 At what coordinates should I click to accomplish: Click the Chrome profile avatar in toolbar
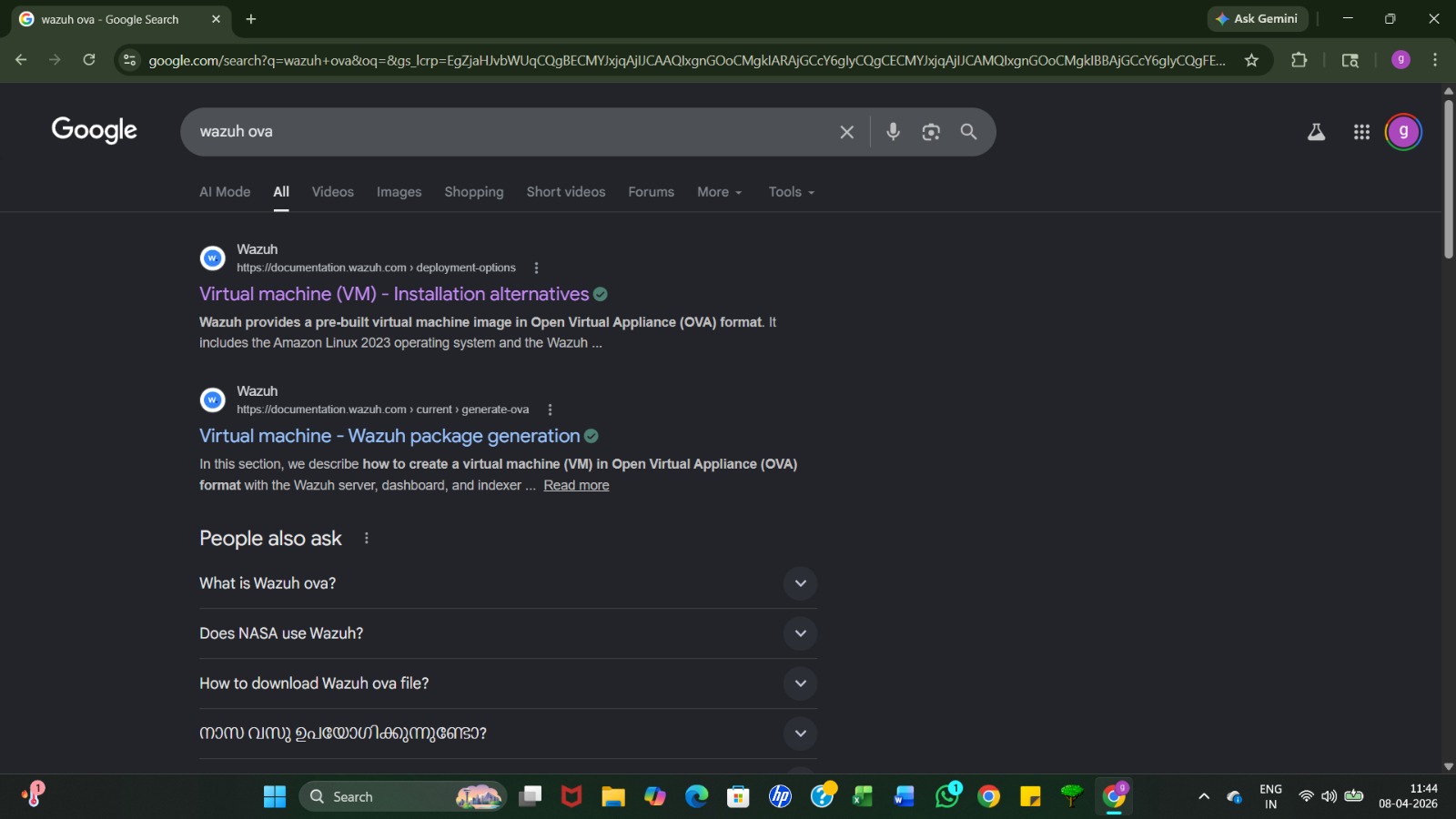(1401, 60)
